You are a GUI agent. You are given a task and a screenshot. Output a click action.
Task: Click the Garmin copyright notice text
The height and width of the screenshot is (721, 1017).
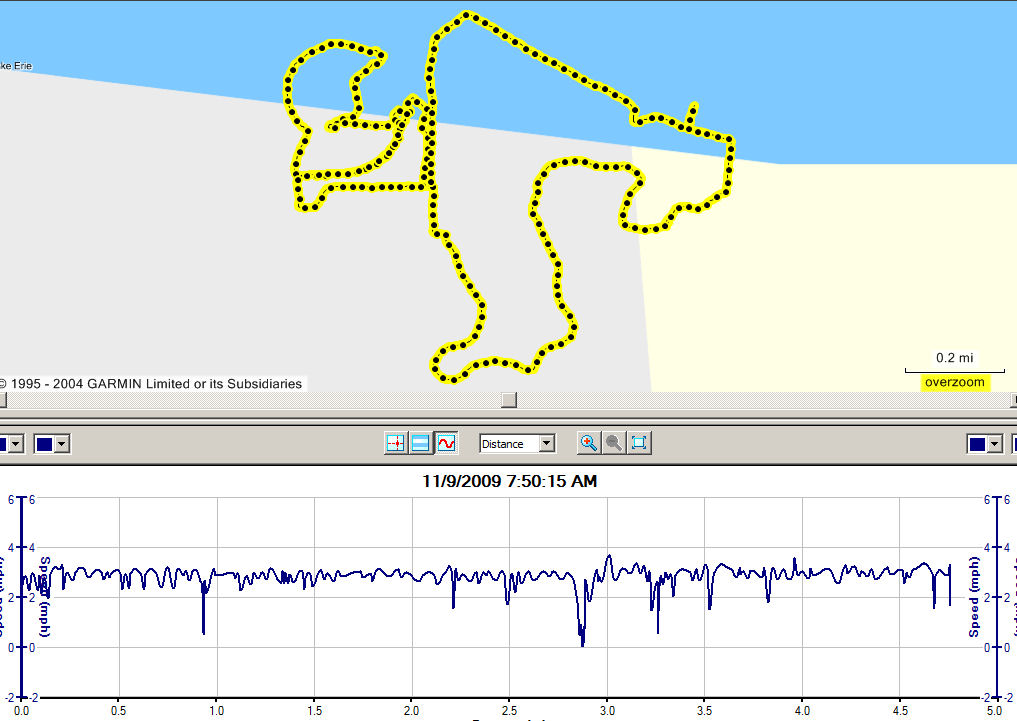(152, 384)
